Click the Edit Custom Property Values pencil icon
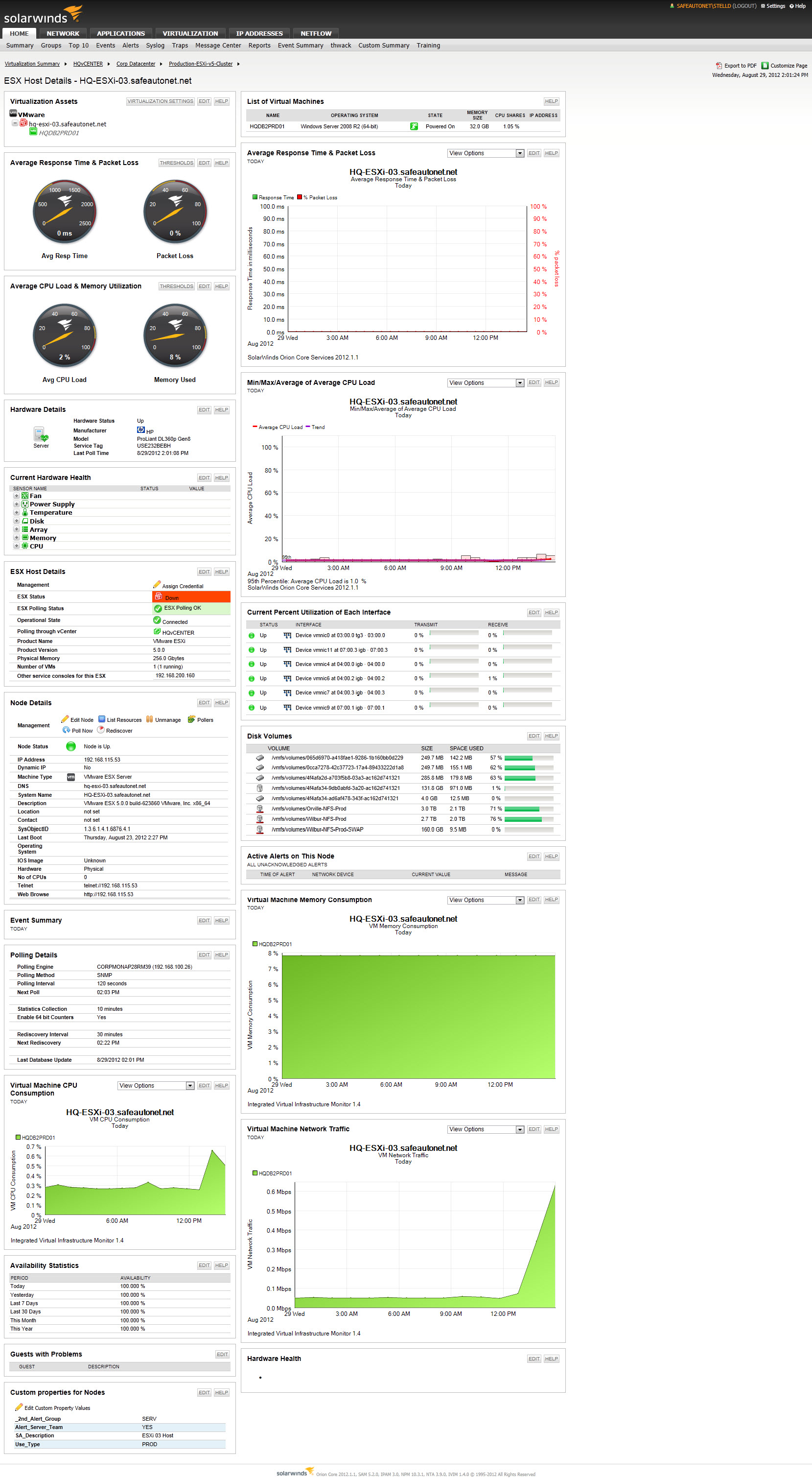The height and width of the screenshot is (1478, 812). [x=18, y=1407]
